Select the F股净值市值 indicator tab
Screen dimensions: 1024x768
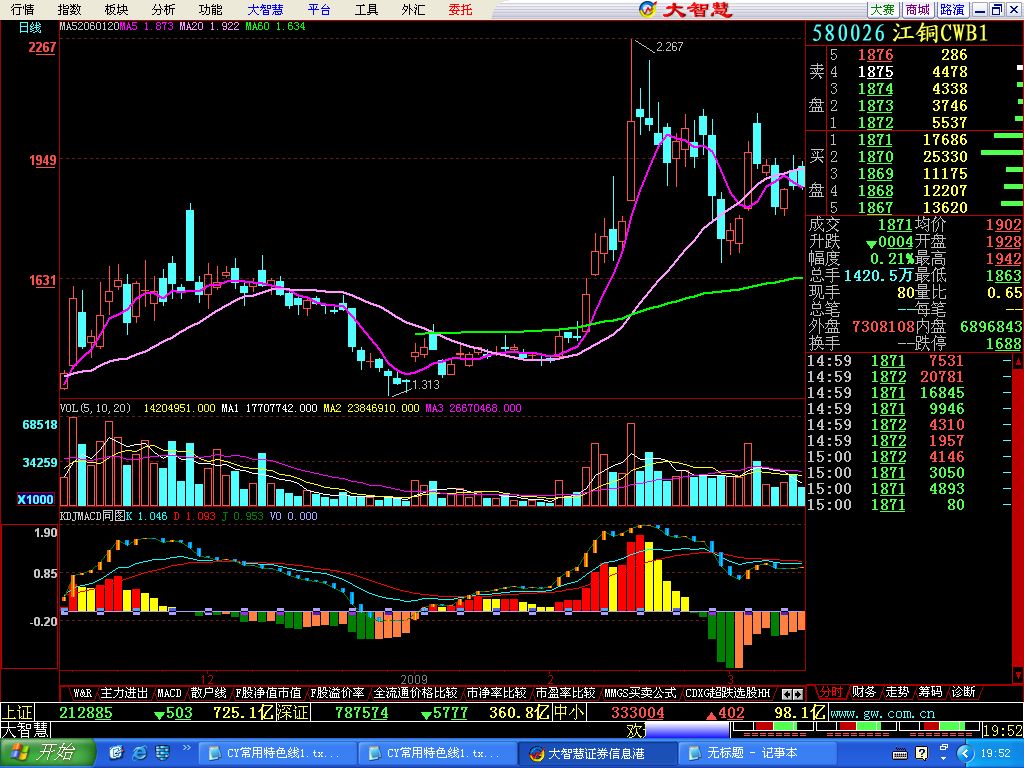pyautogui.click(x=268, y=692)
